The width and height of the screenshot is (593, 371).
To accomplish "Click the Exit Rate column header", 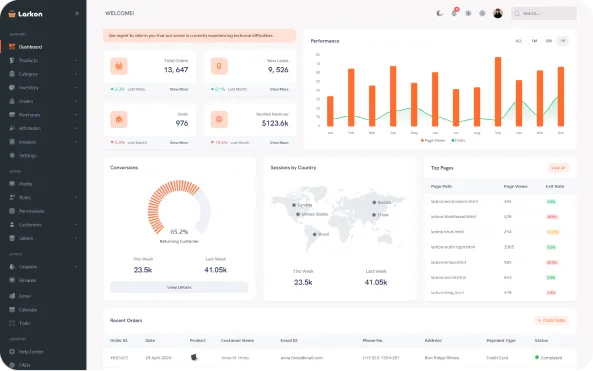I will 555,186.
